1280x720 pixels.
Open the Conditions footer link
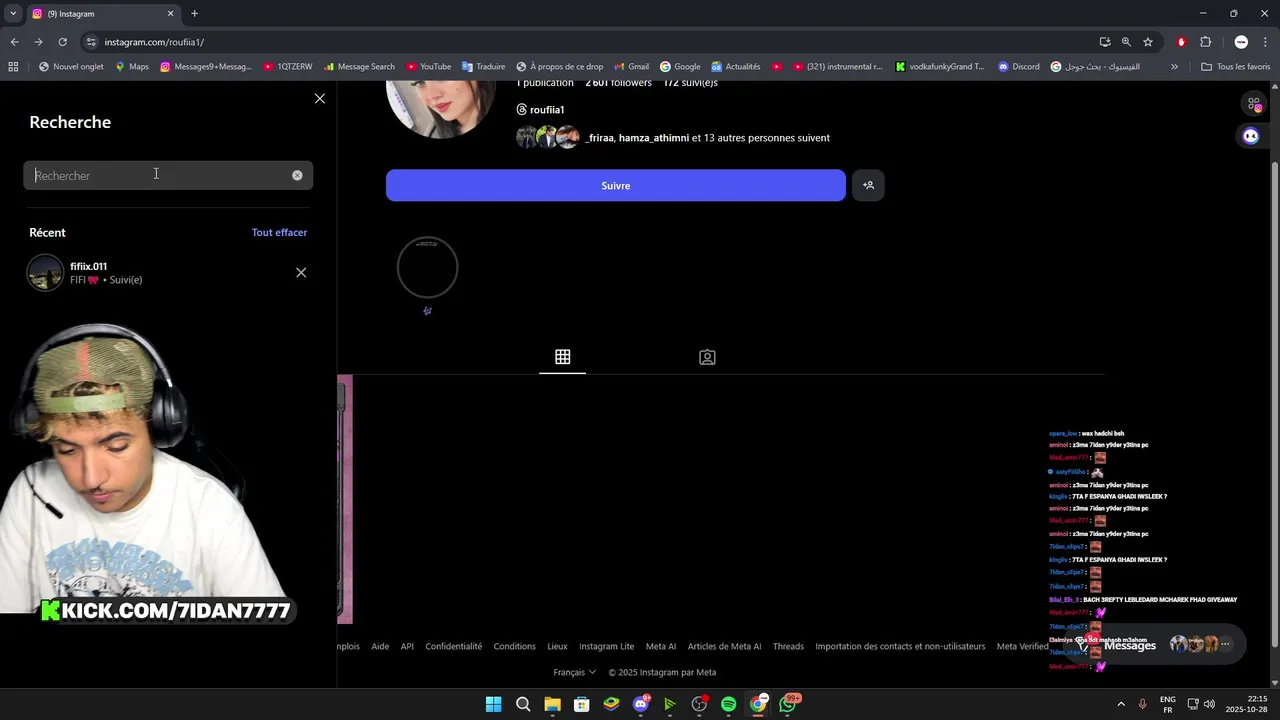click(x=515, y=646)
